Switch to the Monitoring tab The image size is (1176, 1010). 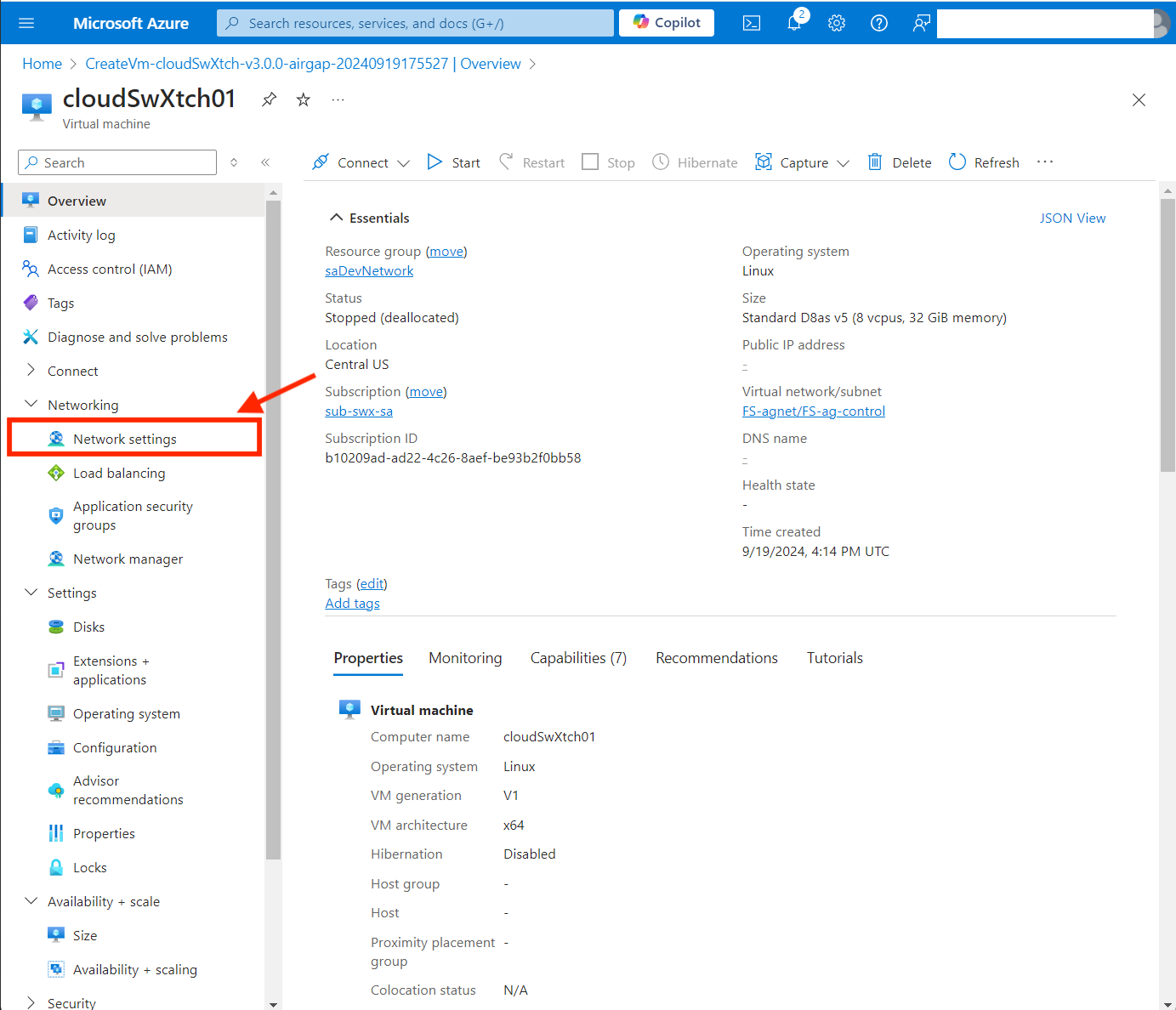point(464,657)
